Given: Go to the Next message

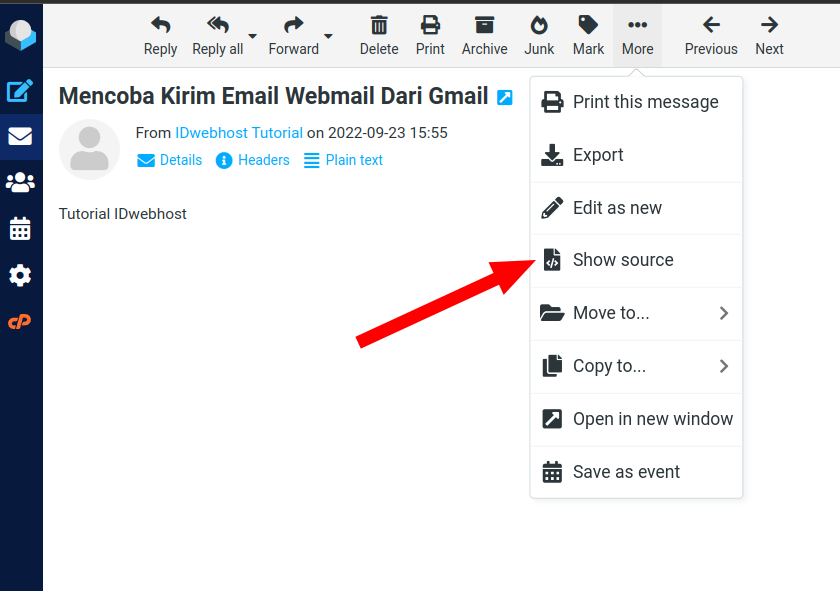Looking at the screenshot, I should [769, 36].
